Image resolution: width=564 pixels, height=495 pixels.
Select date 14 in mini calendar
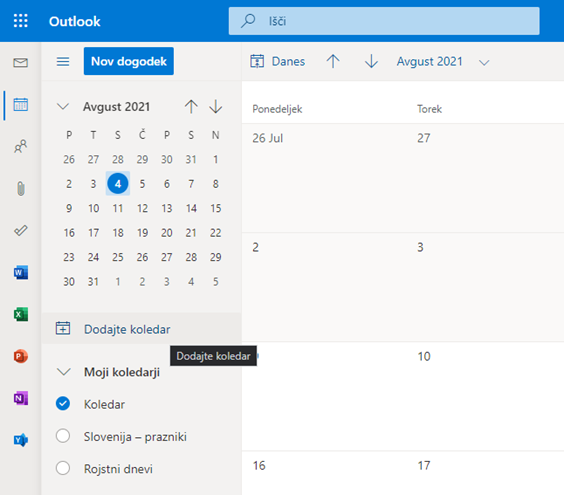tap(191, 208)
